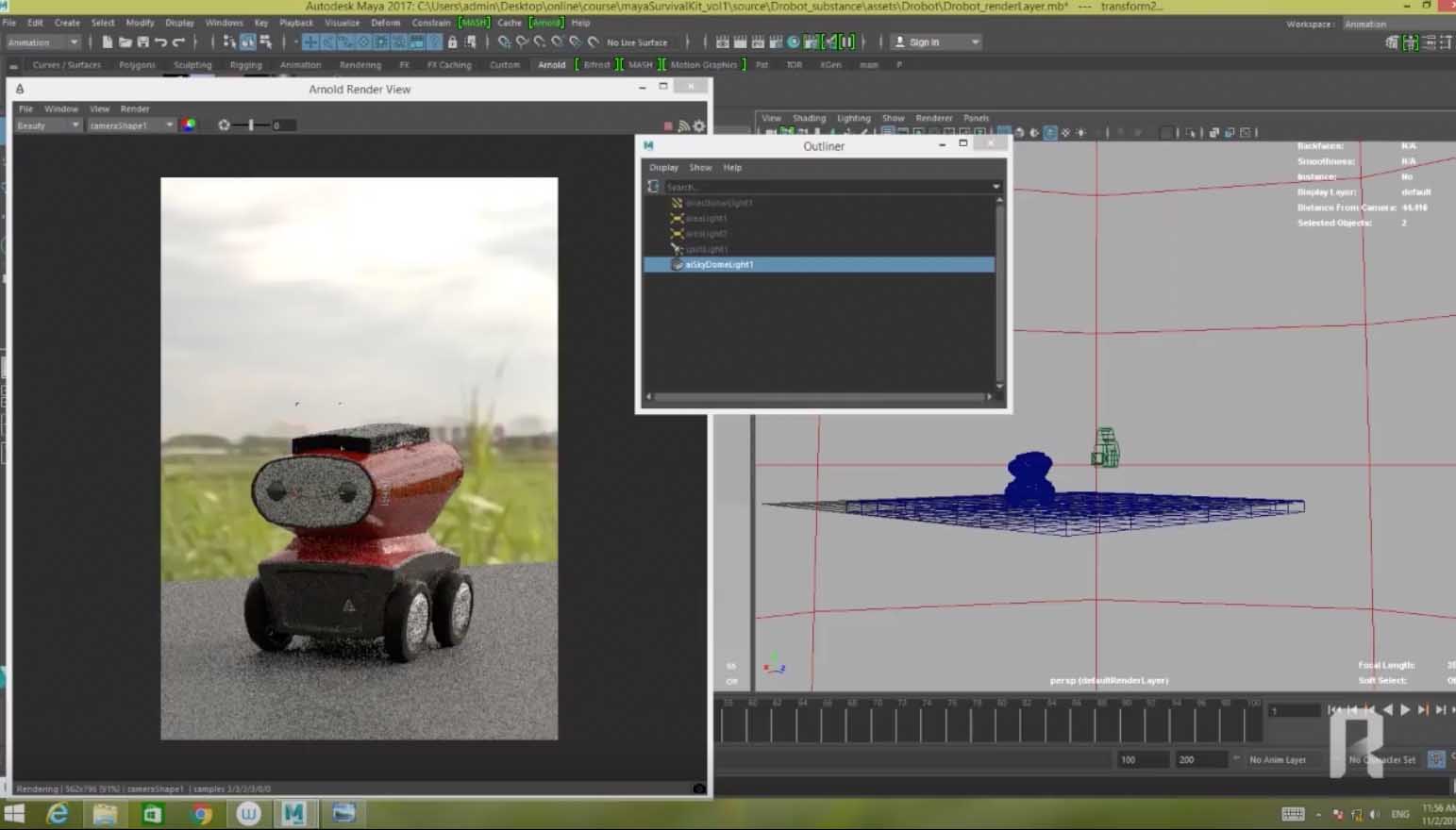
Task: Open Internet Explorer from taskbar
Action: tap(58, 813)
